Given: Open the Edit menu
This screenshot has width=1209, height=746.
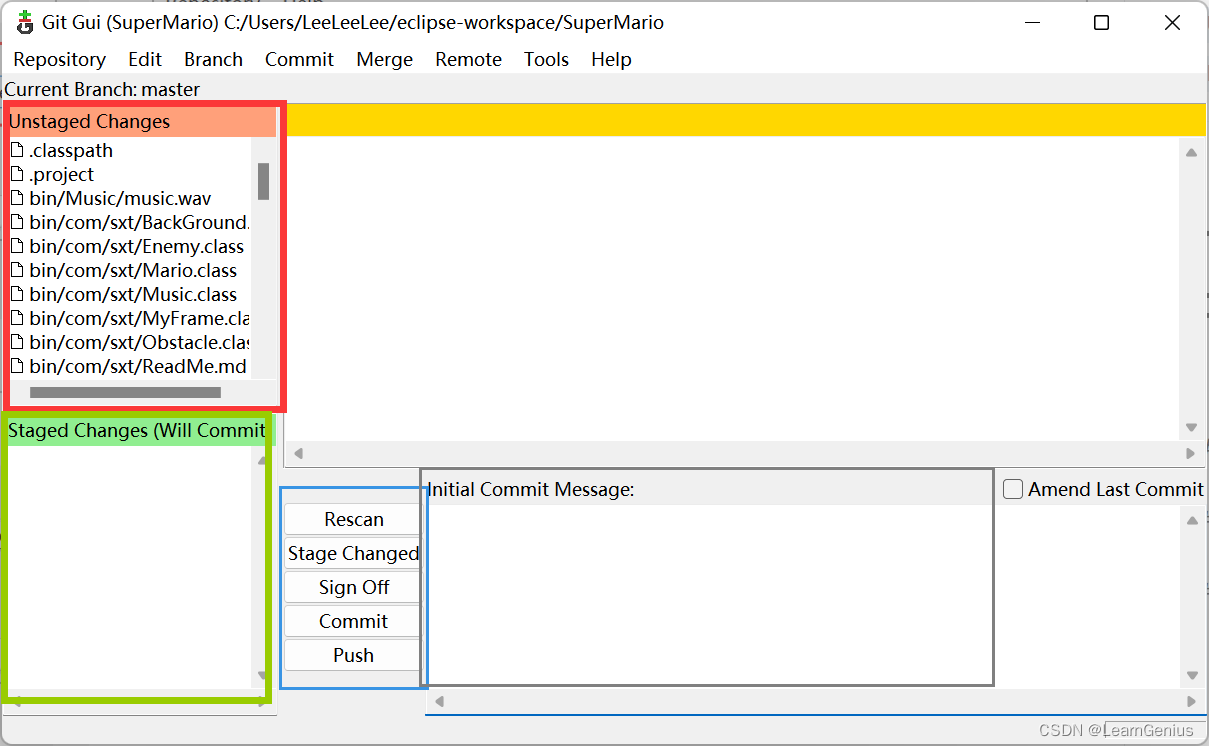Looking at the screenshot, I should click(x=145, y=60).
